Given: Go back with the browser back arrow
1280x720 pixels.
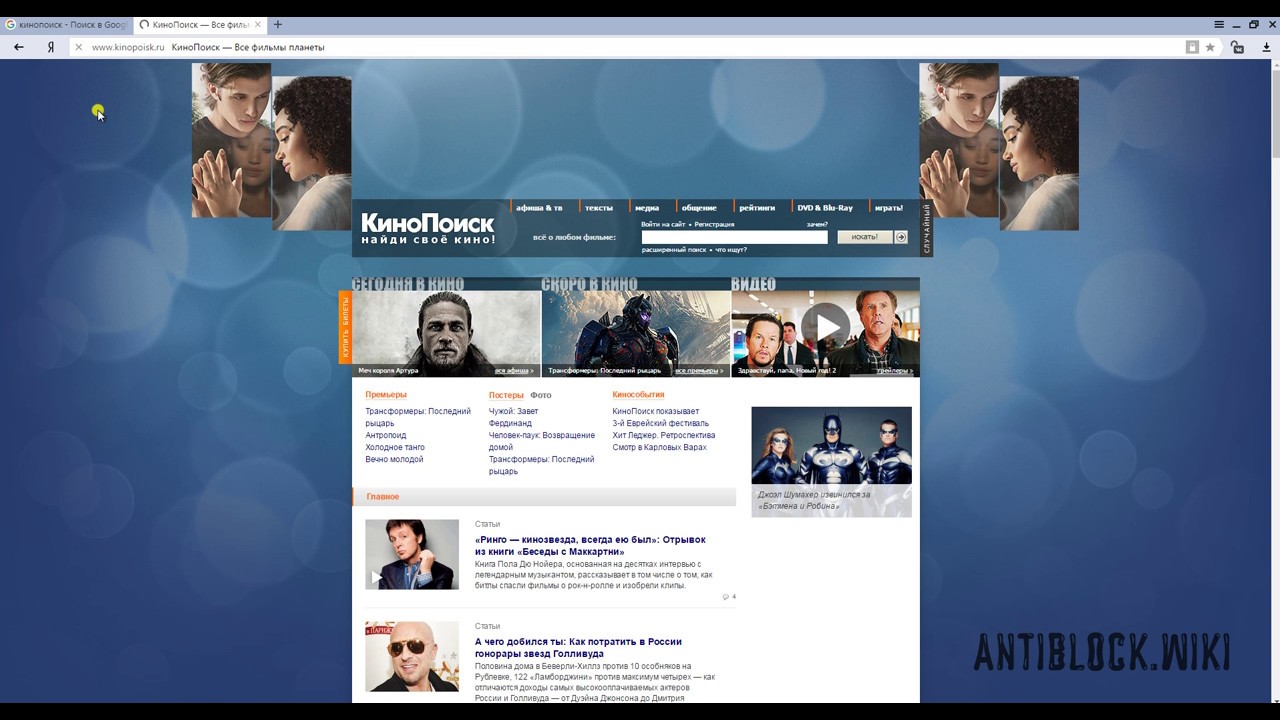Looking at the screenshot, I should click(19, 47).
